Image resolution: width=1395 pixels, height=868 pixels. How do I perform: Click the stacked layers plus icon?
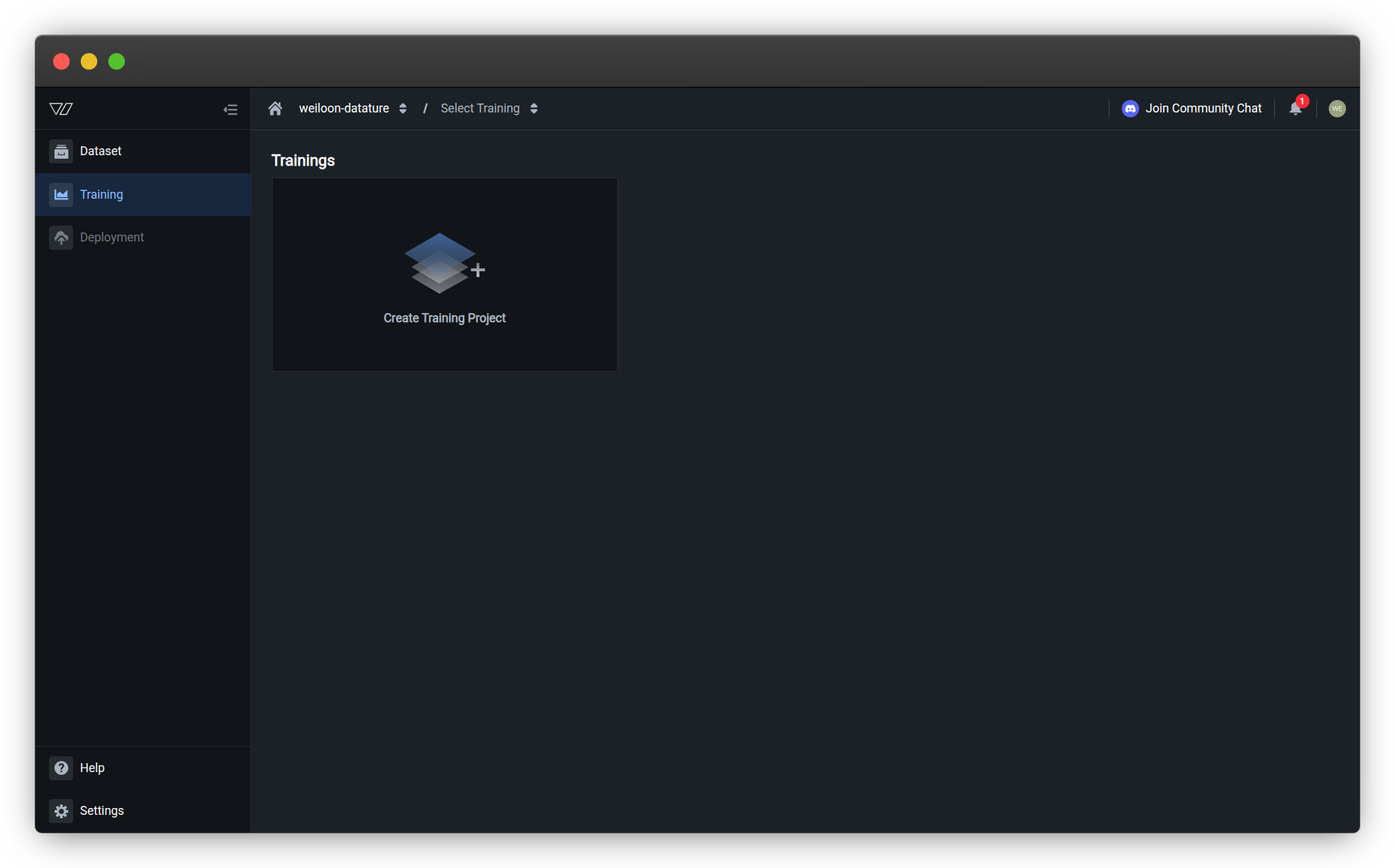tap(444, 264)
